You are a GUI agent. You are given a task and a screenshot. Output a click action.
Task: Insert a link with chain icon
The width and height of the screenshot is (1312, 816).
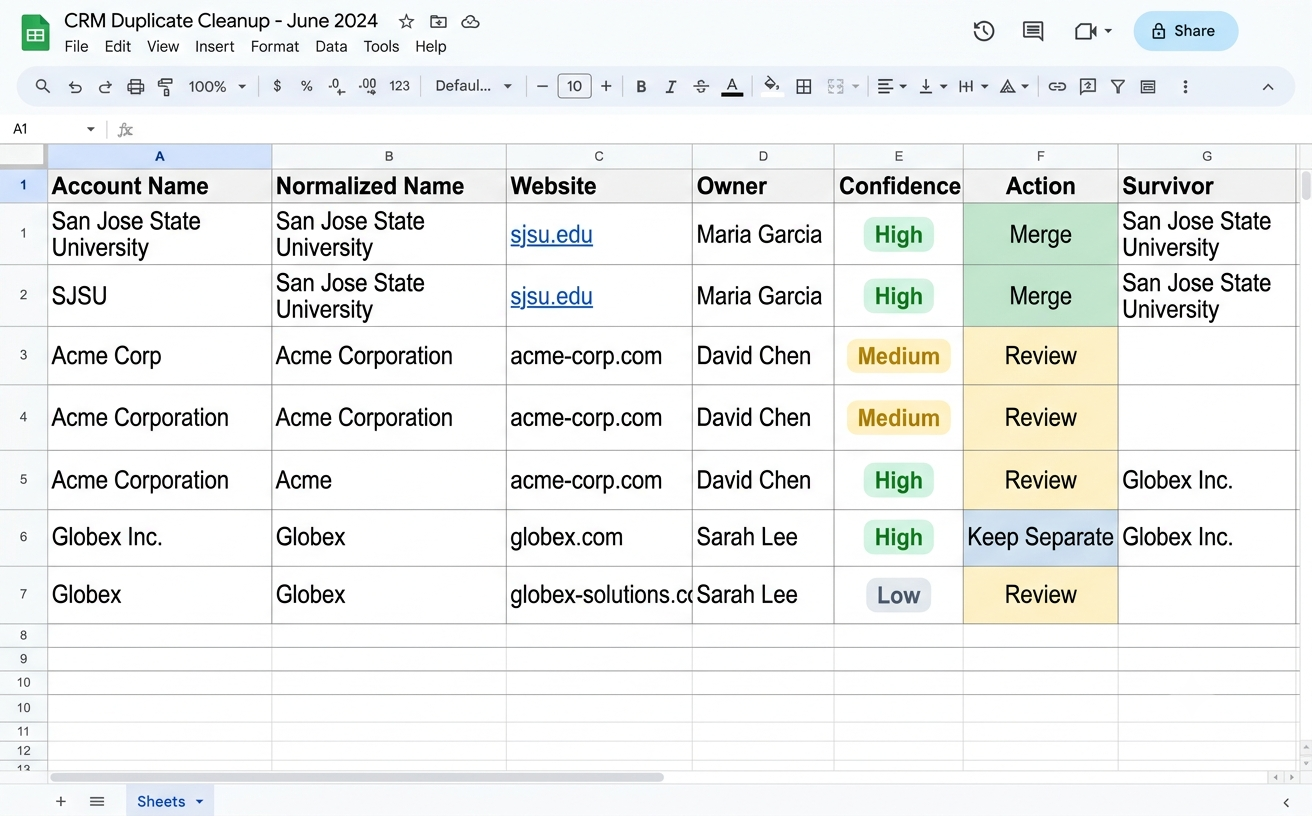pyautogui.click(x=1057, y=87)
